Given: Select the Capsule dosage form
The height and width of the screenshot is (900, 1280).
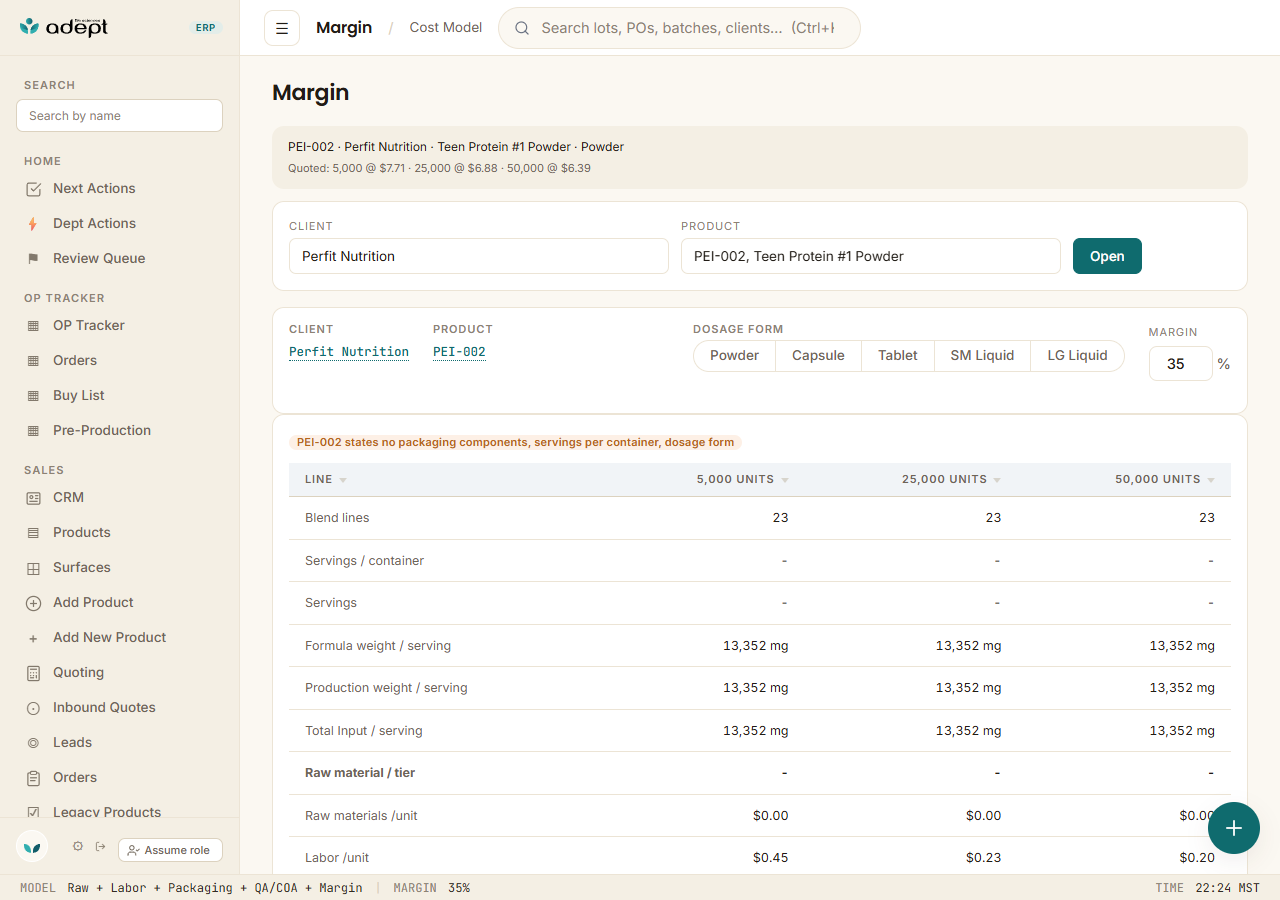Looking at the screenshot, I should pos(818,356).
